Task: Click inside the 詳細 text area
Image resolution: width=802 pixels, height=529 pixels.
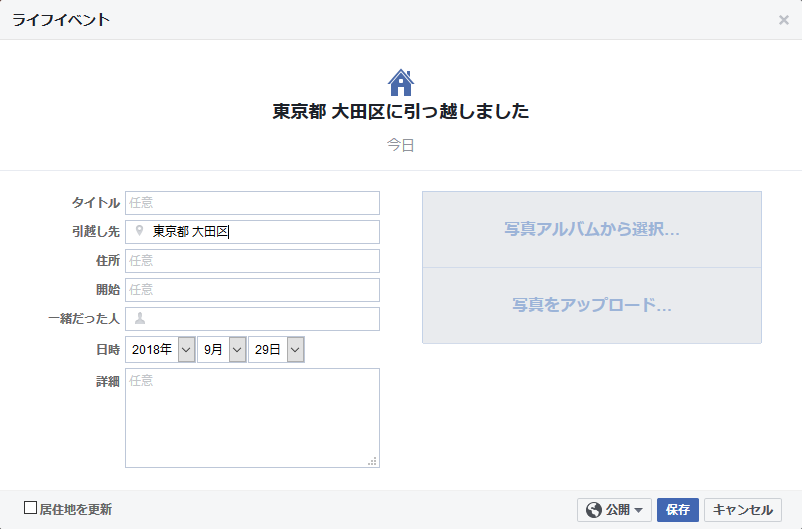Action: click(x=252, y=417)
